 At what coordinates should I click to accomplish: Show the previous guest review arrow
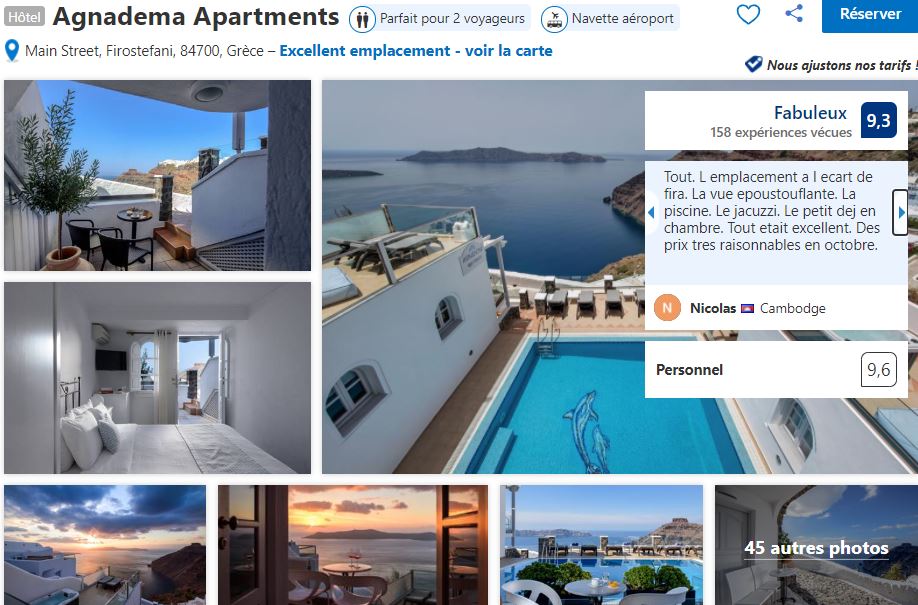[652, 213]
